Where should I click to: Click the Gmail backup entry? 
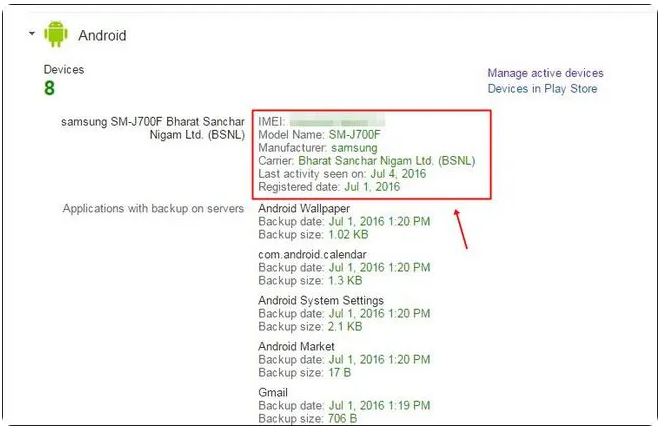[273, 393]
